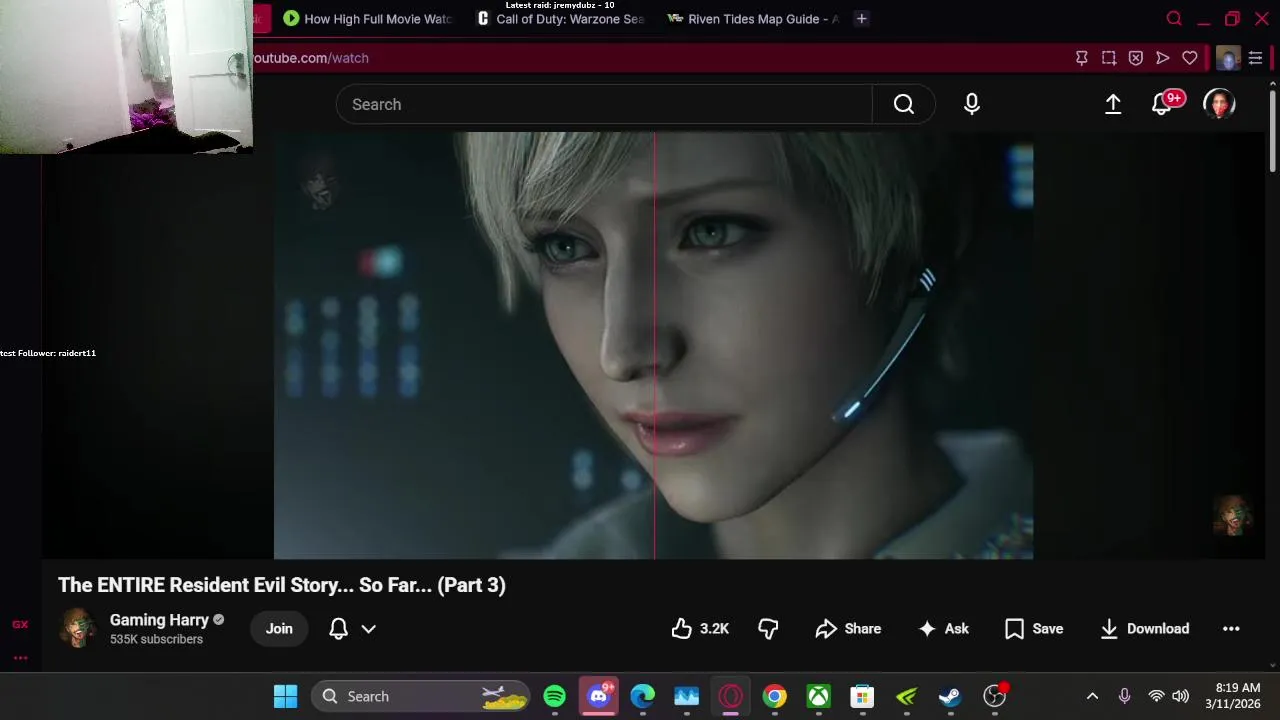Click the 535K subscribers text

coord(156,639)
